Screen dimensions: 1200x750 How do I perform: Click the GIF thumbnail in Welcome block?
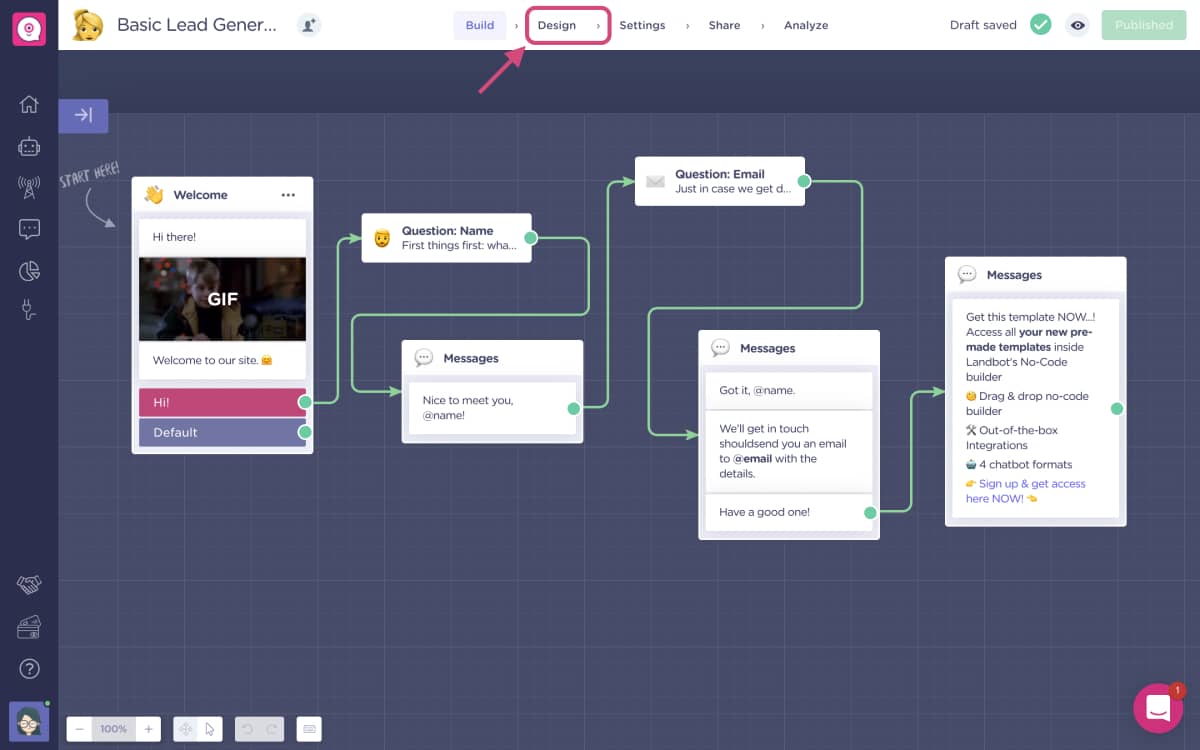[x=222, y=299]
